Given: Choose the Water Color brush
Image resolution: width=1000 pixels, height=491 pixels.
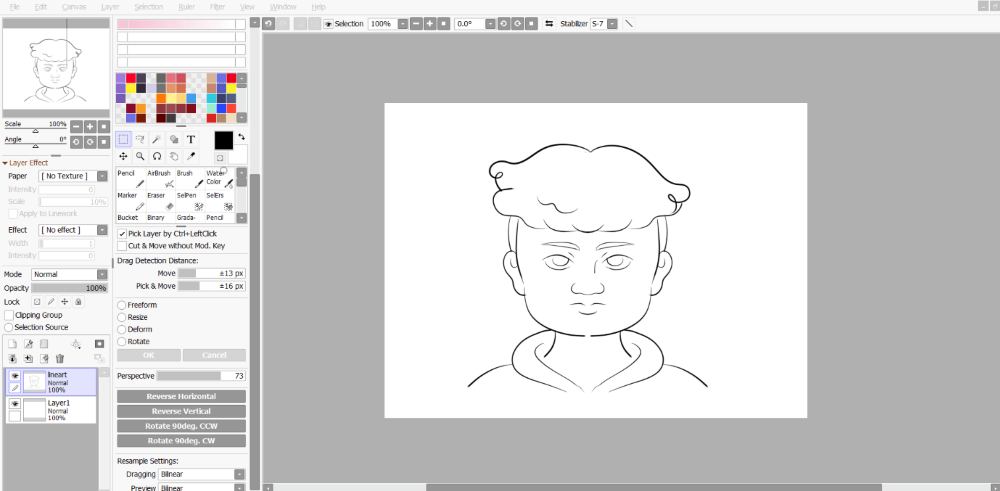Looking at the screenshot, I should (x=219, y=179).
